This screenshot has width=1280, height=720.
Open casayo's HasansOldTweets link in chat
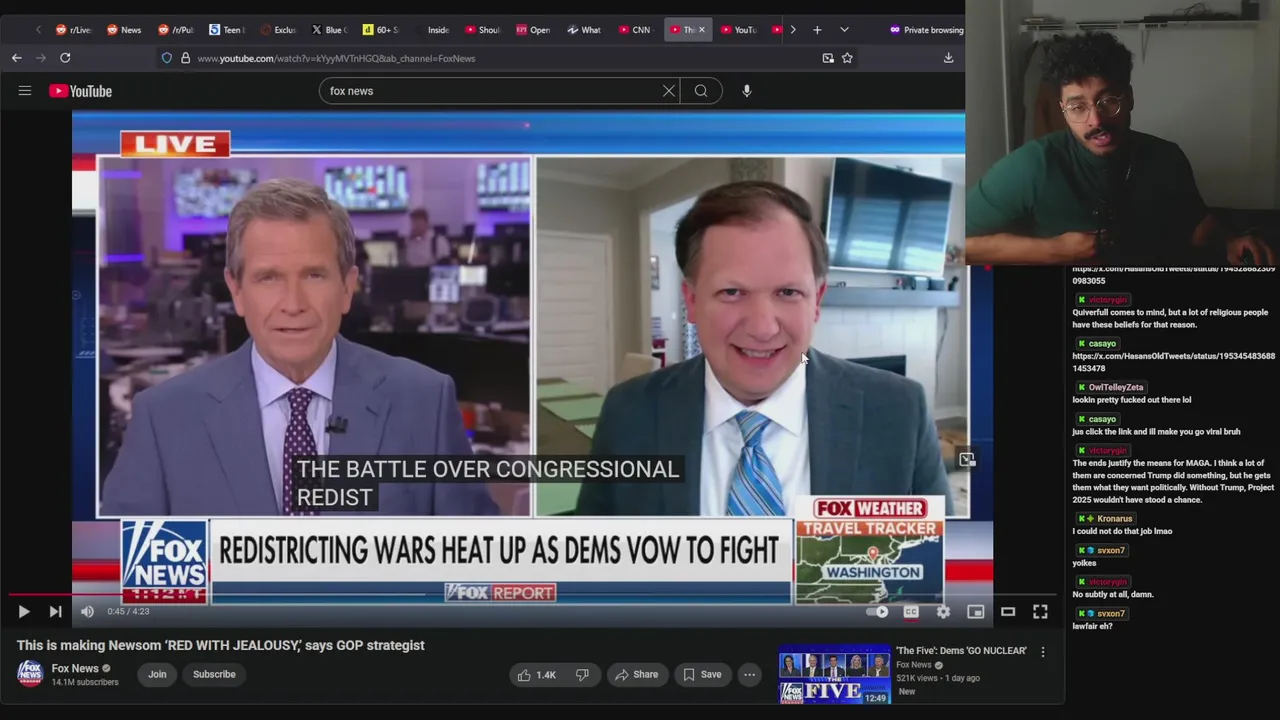1174,362
